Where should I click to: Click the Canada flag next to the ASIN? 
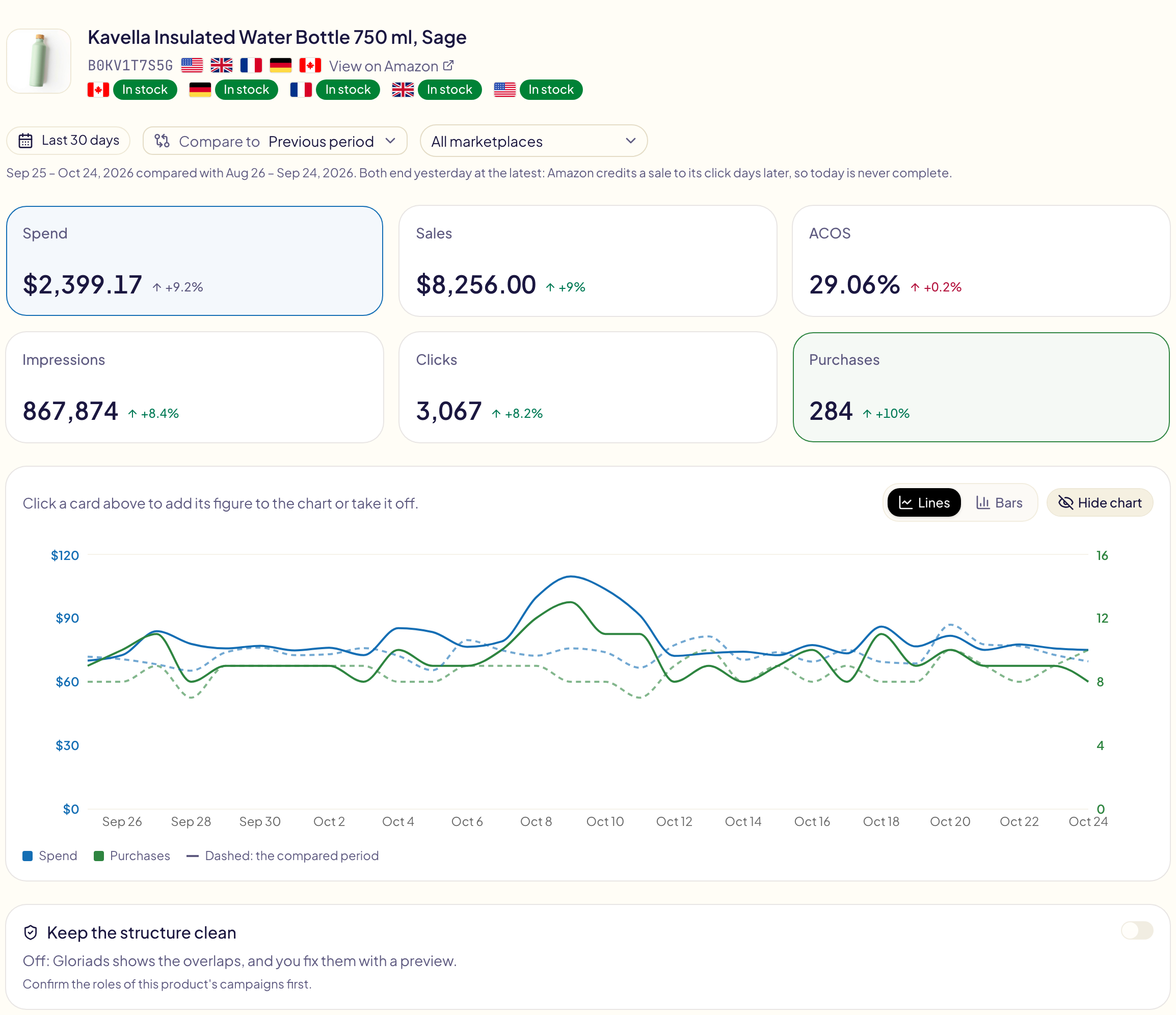pos(310,66)
